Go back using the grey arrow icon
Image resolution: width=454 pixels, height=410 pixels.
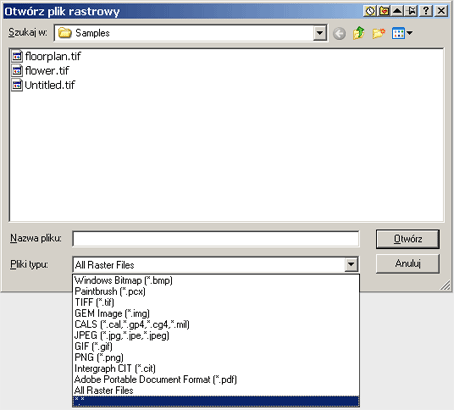coord(339,33)
